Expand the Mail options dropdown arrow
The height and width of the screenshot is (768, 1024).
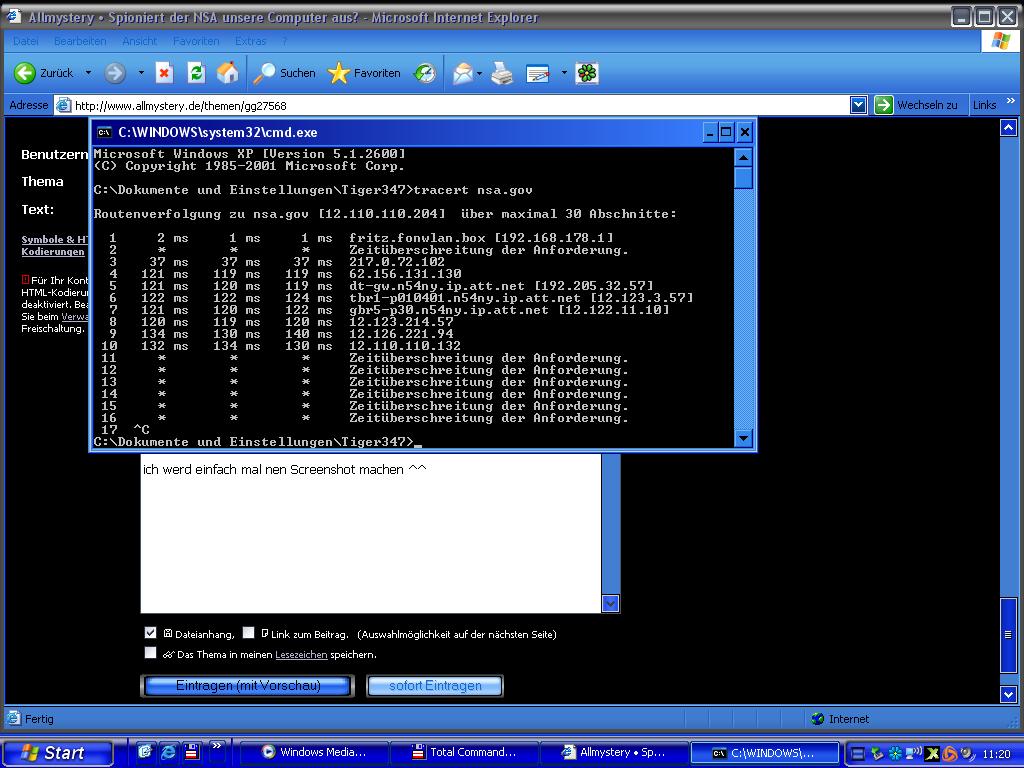click(x=479, y=73)
